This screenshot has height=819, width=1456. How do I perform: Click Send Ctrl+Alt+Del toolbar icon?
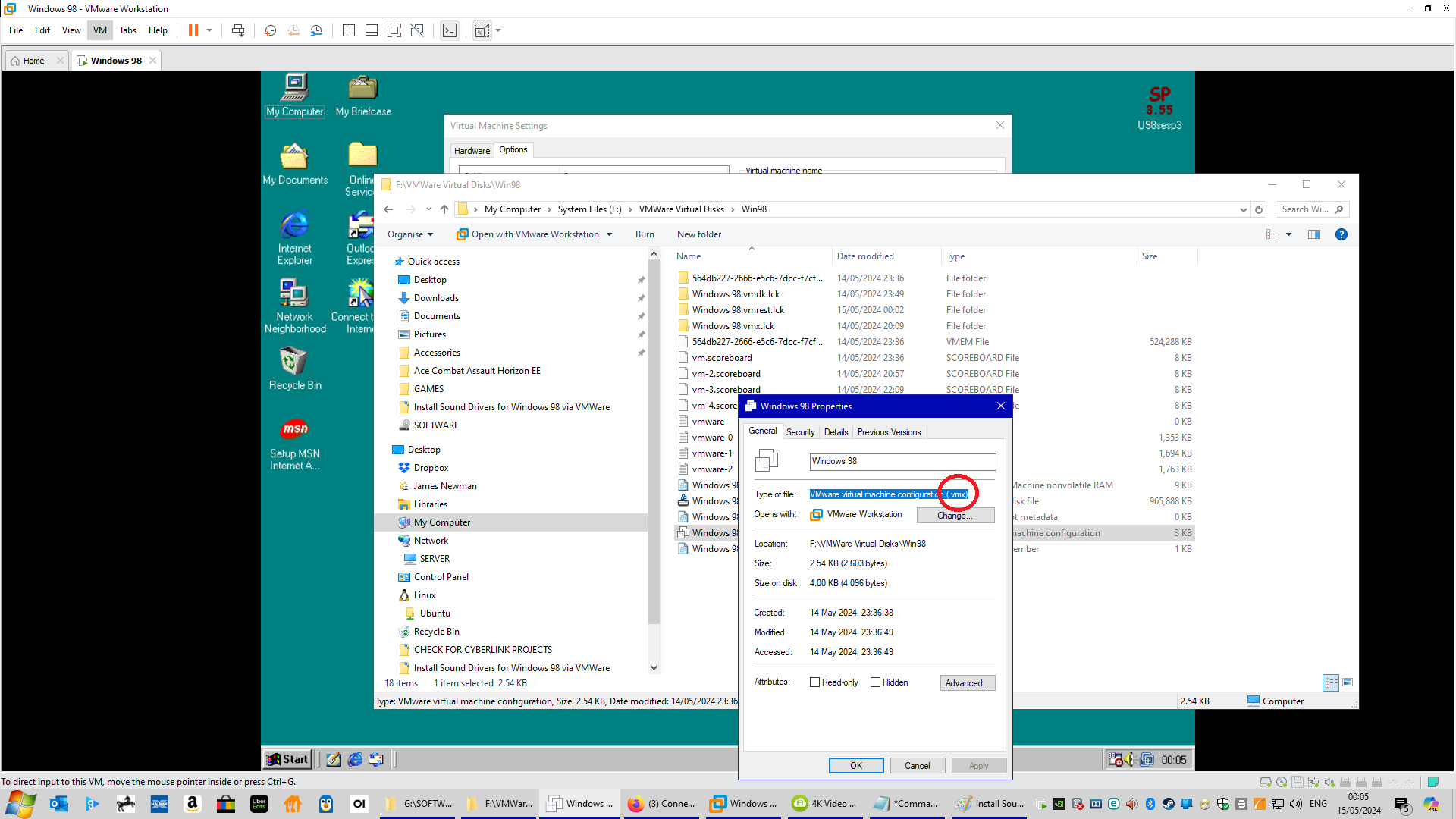238,30
